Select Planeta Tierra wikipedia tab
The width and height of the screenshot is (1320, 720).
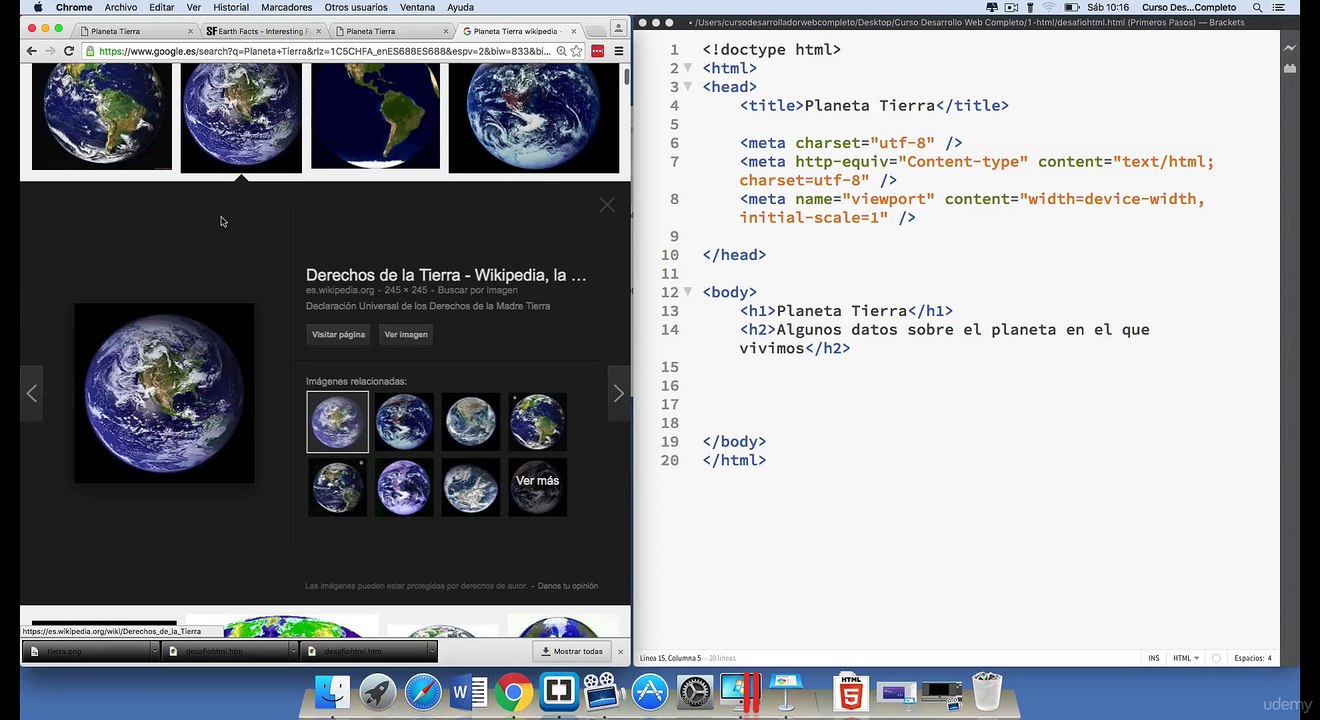click(x=520, y=31)
